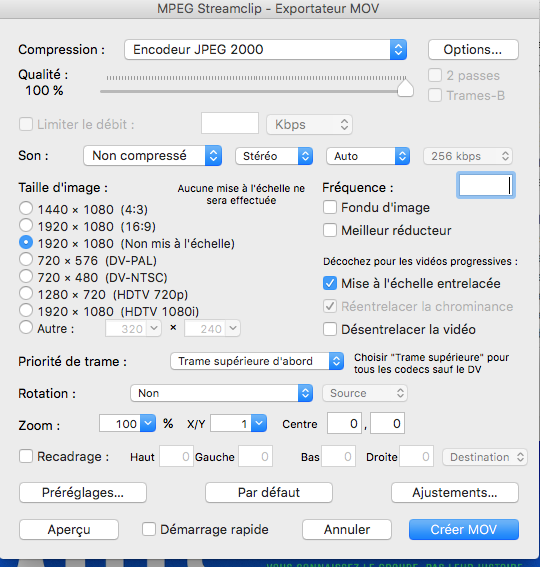The width and height of the screenshot is (540, 567).
Task: Enable the Recadrage checkbox
Action: click(x=26, y=456)
